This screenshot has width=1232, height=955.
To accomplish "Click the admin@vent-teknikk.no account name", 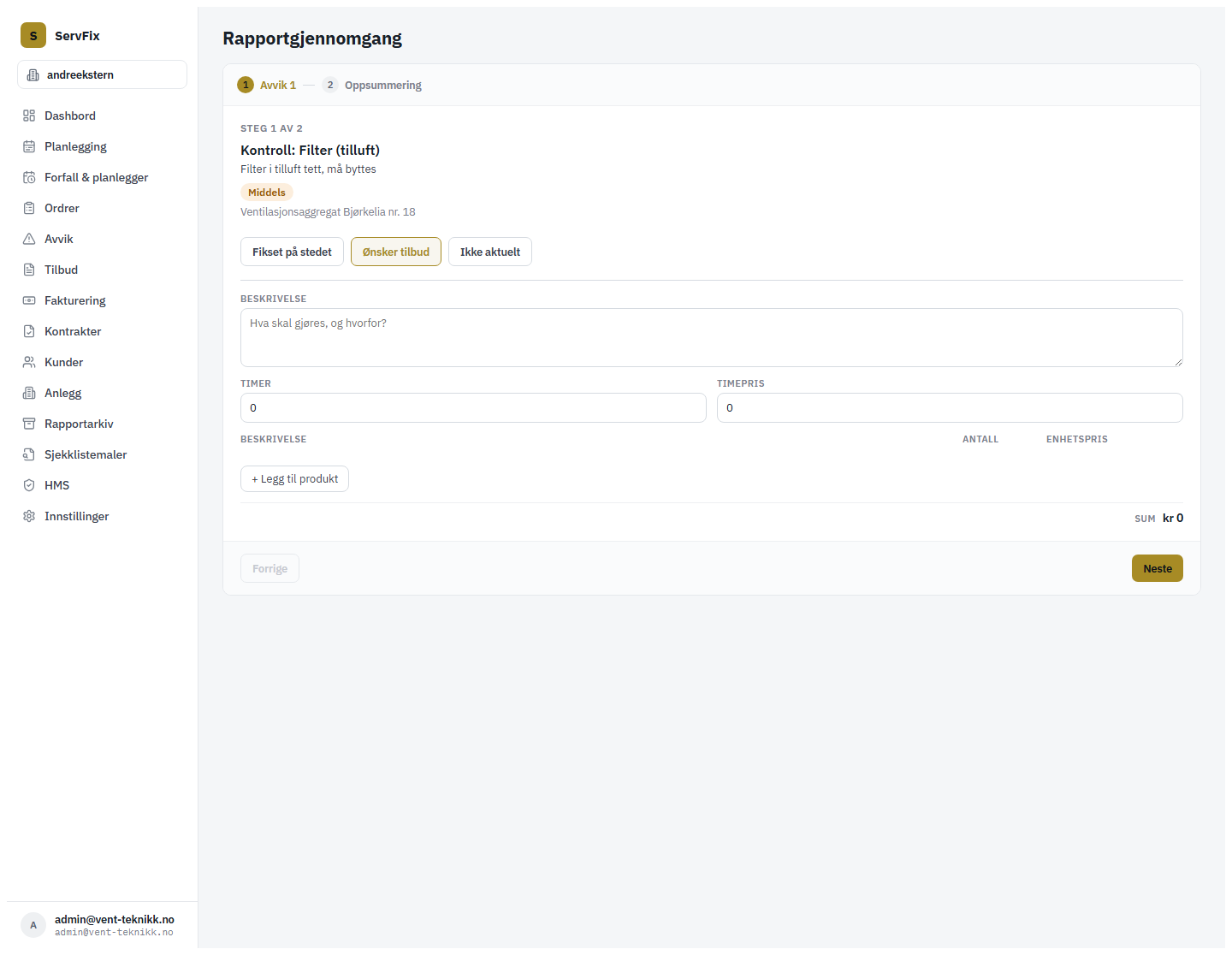I will coord(115,919).
